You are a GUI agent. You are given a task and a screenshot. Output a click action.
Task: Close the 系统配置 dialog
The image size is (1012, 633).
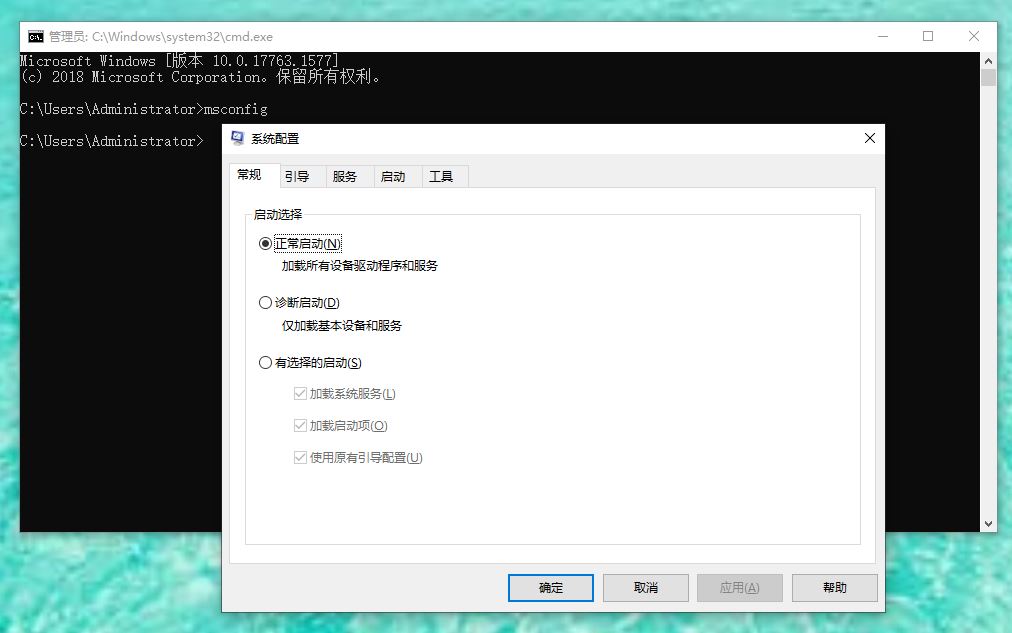click(869, 138)
